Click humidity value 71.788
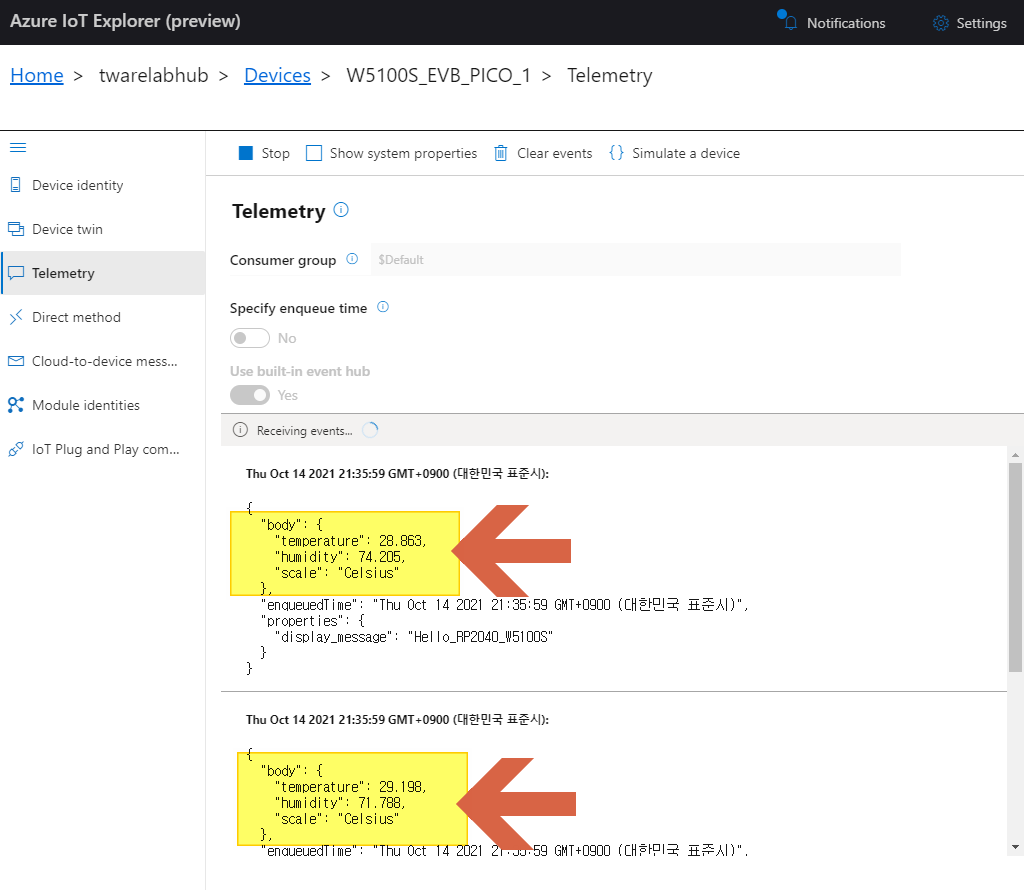Screen dimensions: 1024x890 click(381, 803)
